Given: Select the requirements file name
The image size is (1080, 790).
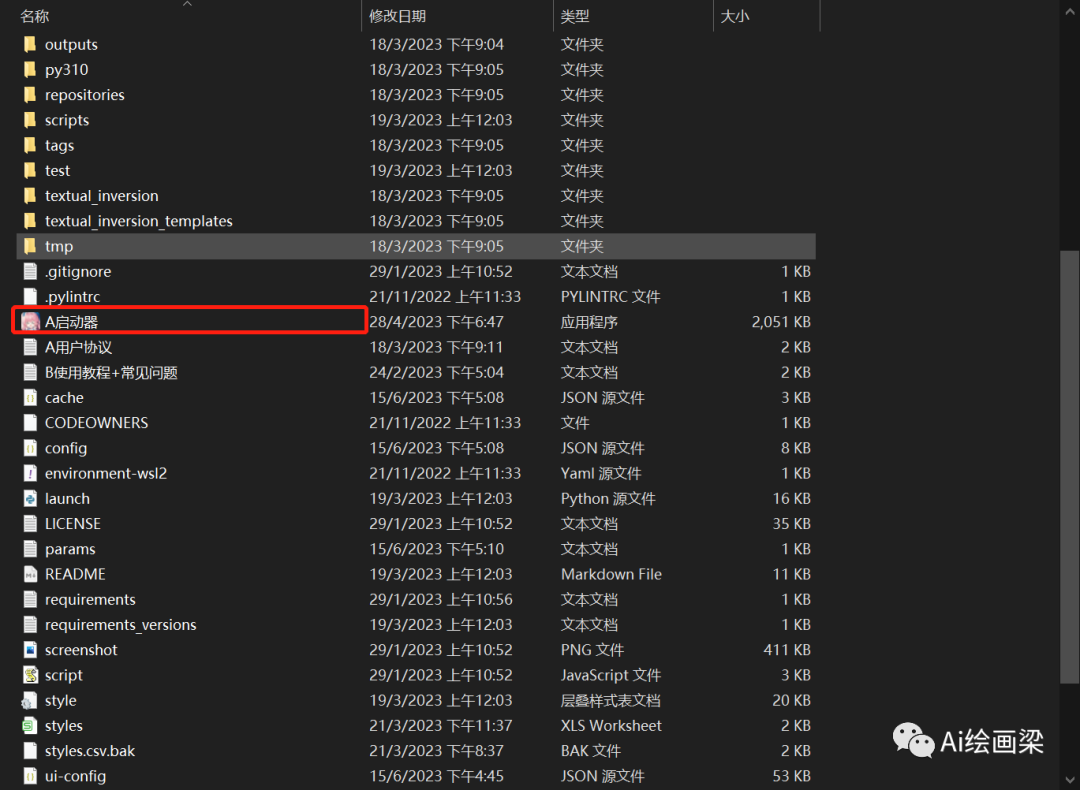Looking at the screenshot, I should click(x=90, y=600).
